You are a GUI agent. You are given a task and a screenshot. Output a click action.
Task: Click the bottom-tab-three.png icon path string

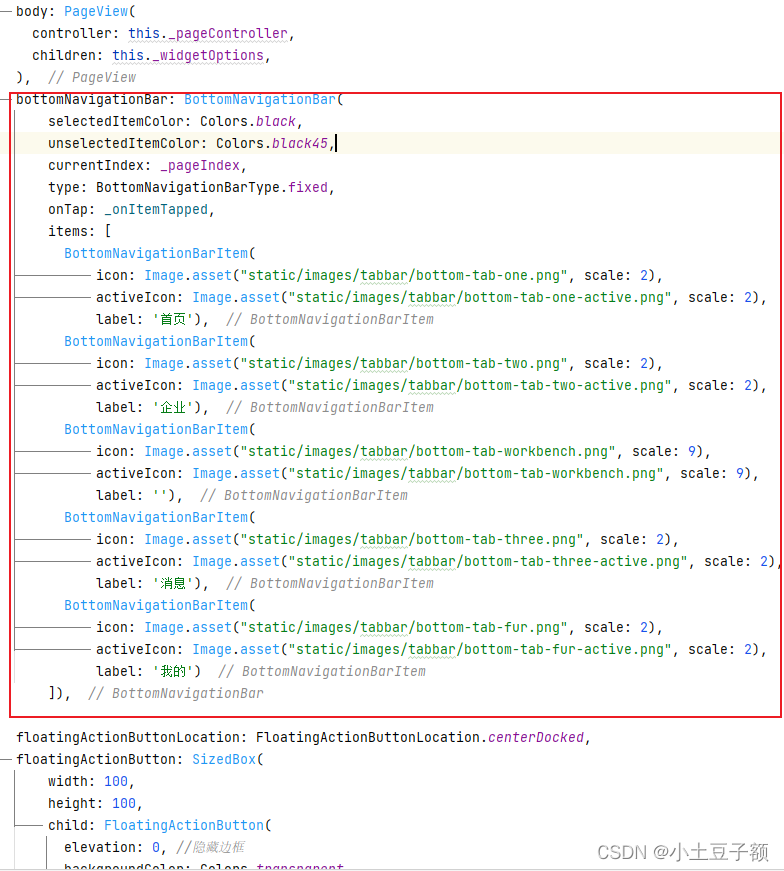[412, 539]
